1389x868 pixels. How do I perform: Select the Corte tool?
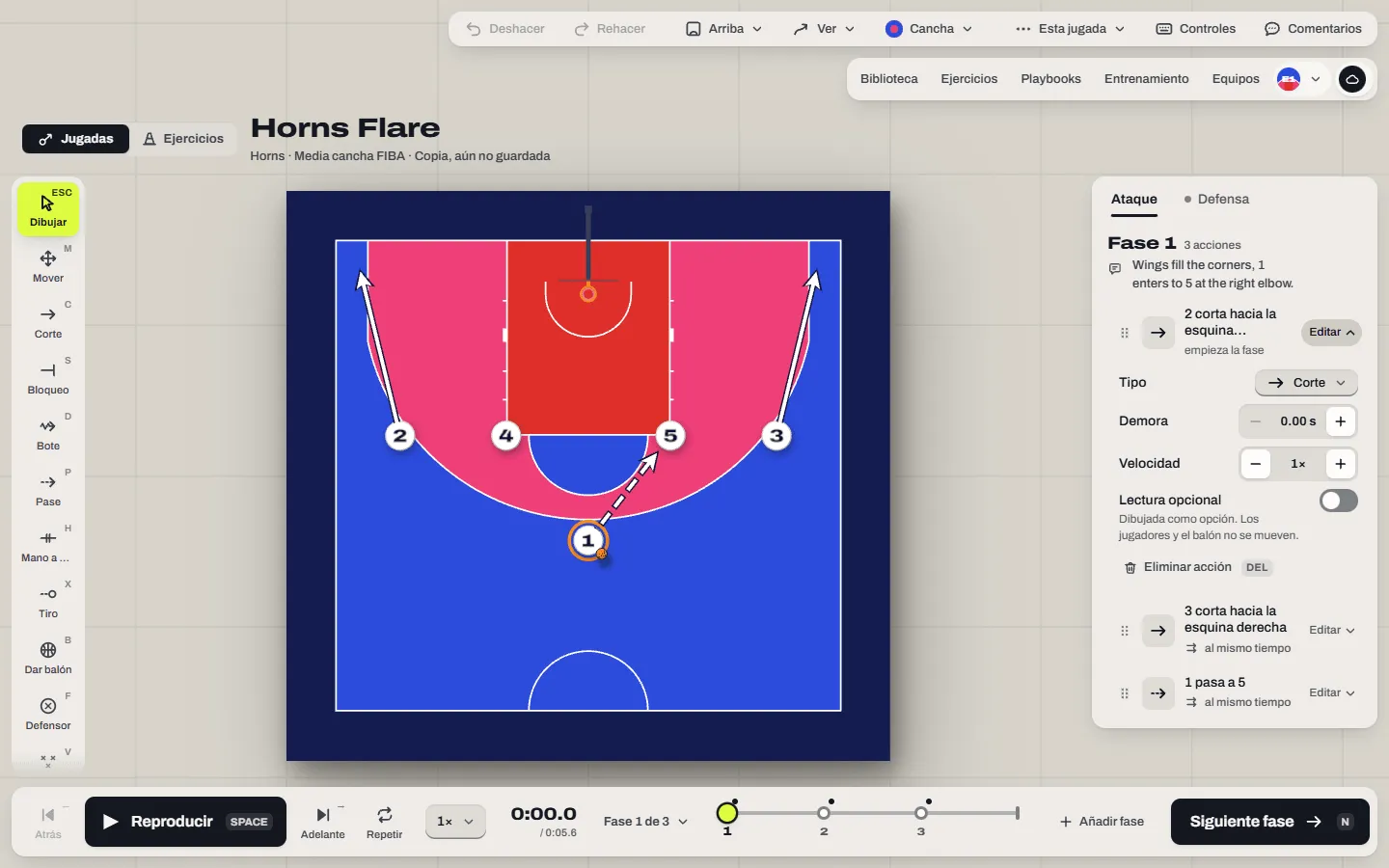click(48, 322)
